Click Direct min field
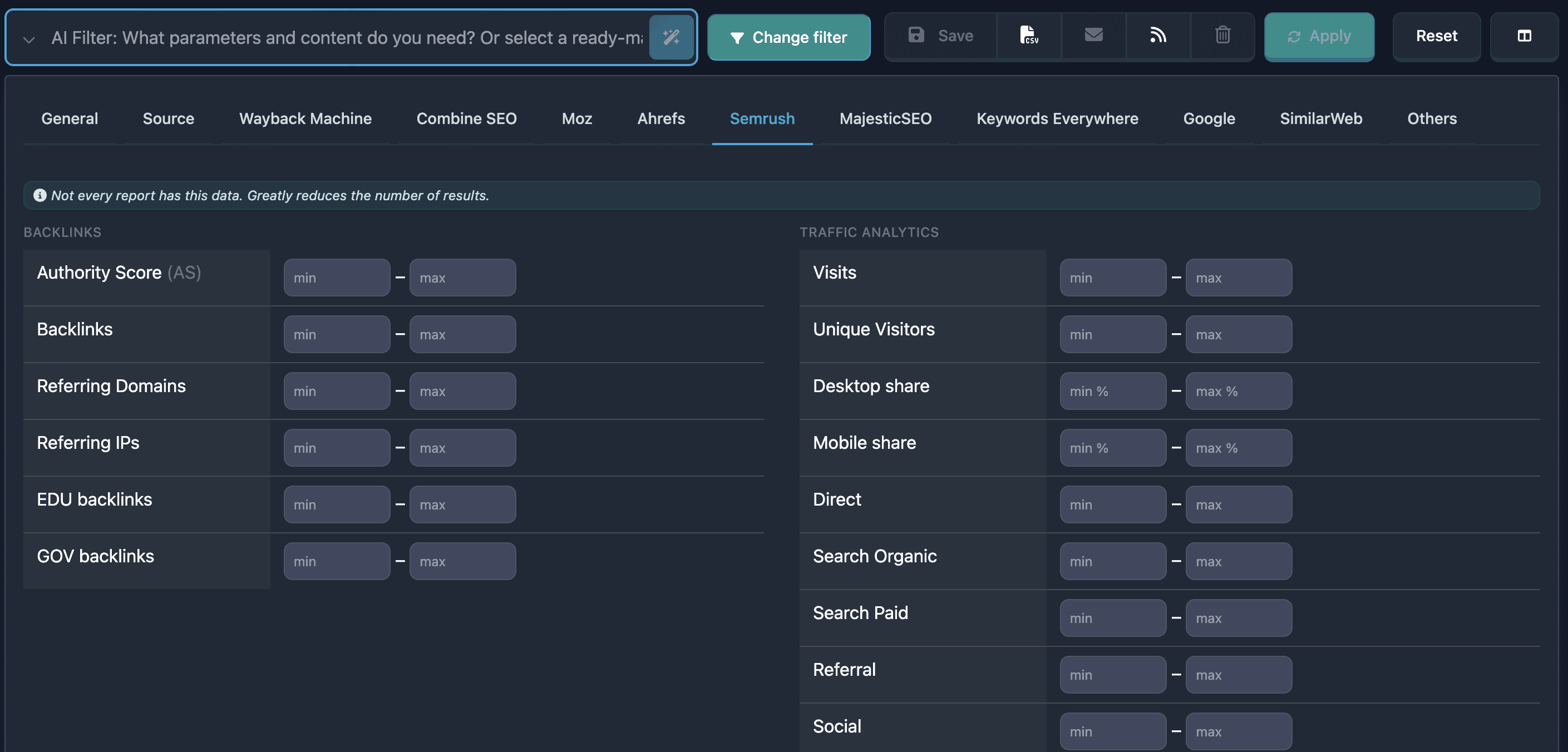Image resolution: width=1568 pixels, height=752 pixels. pos(1113,504)
